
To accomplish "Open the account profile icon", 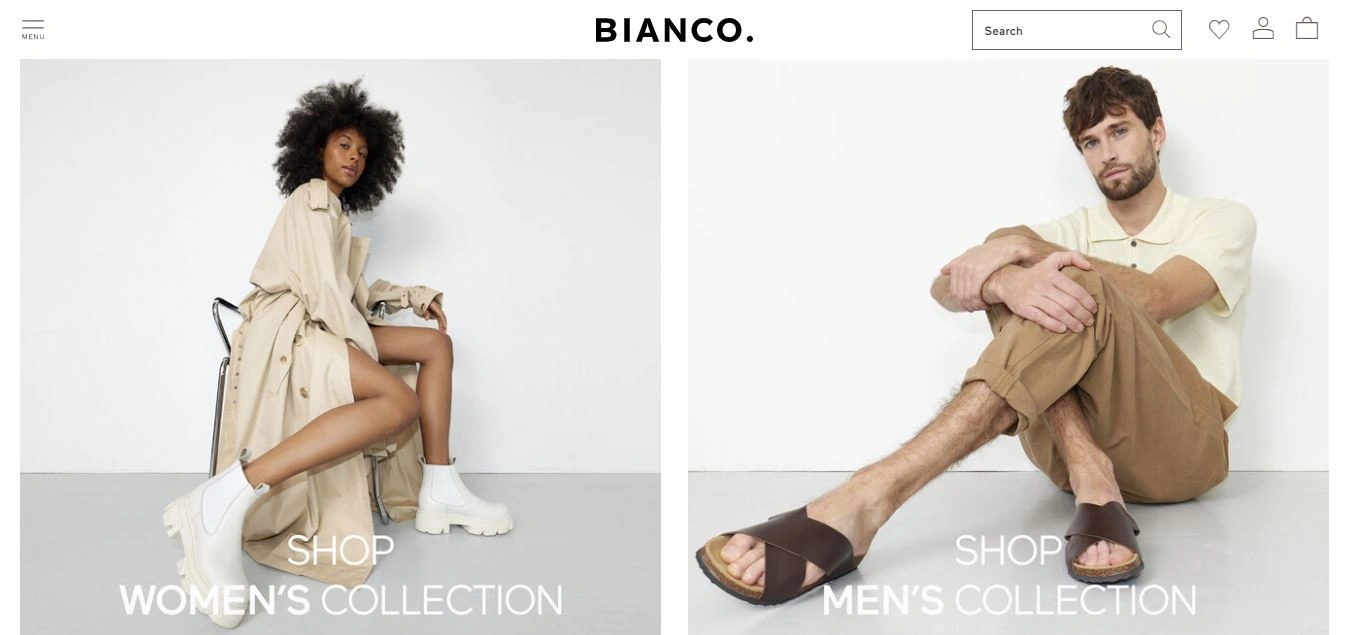I will (x=1263, y=29).
